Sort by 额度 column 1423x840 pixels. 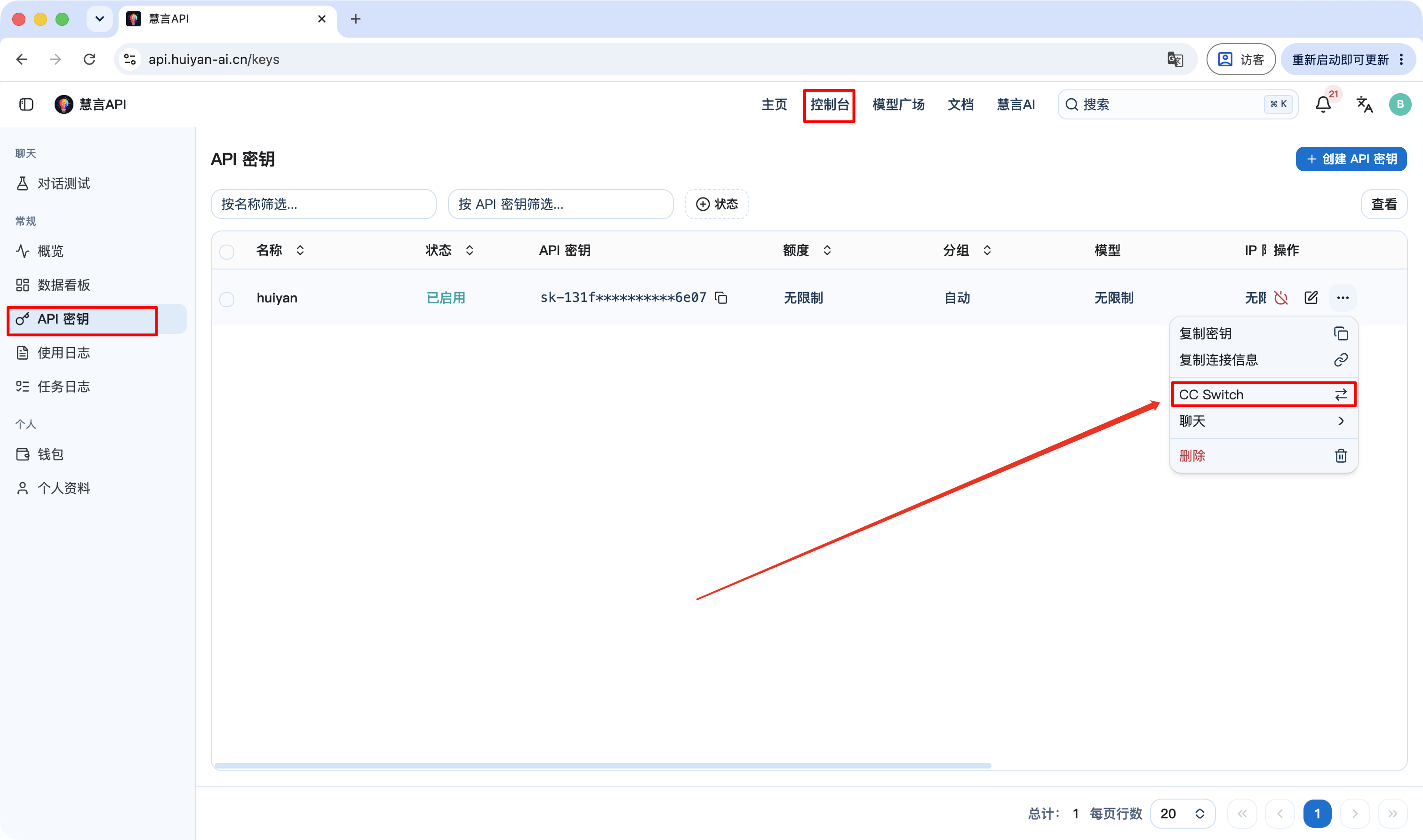tap(807, 250)
